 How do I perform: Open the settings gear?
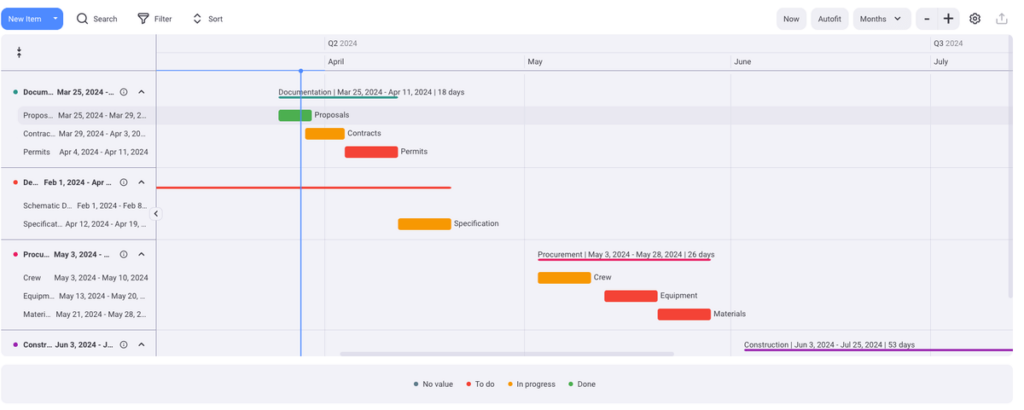pyautogui.click(x=974, y=19)
